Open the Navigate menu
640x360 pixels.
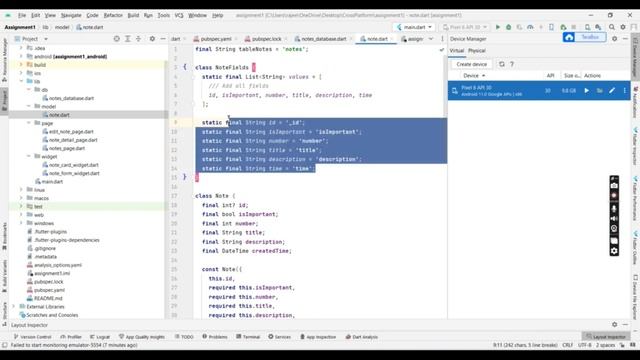pos(71,15)
